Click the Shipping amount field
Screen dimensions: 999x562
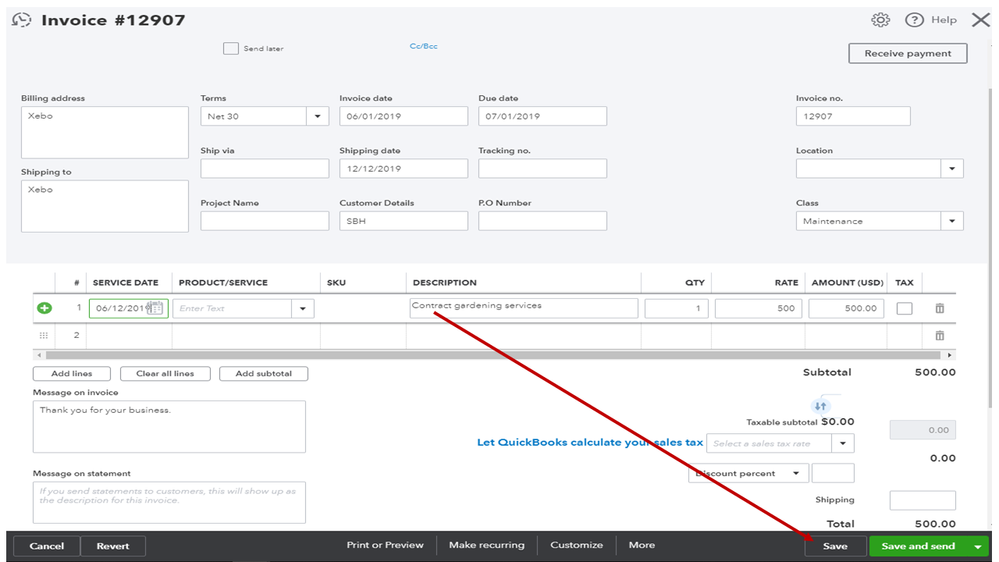pyautogui.click(x=922, y=500)
